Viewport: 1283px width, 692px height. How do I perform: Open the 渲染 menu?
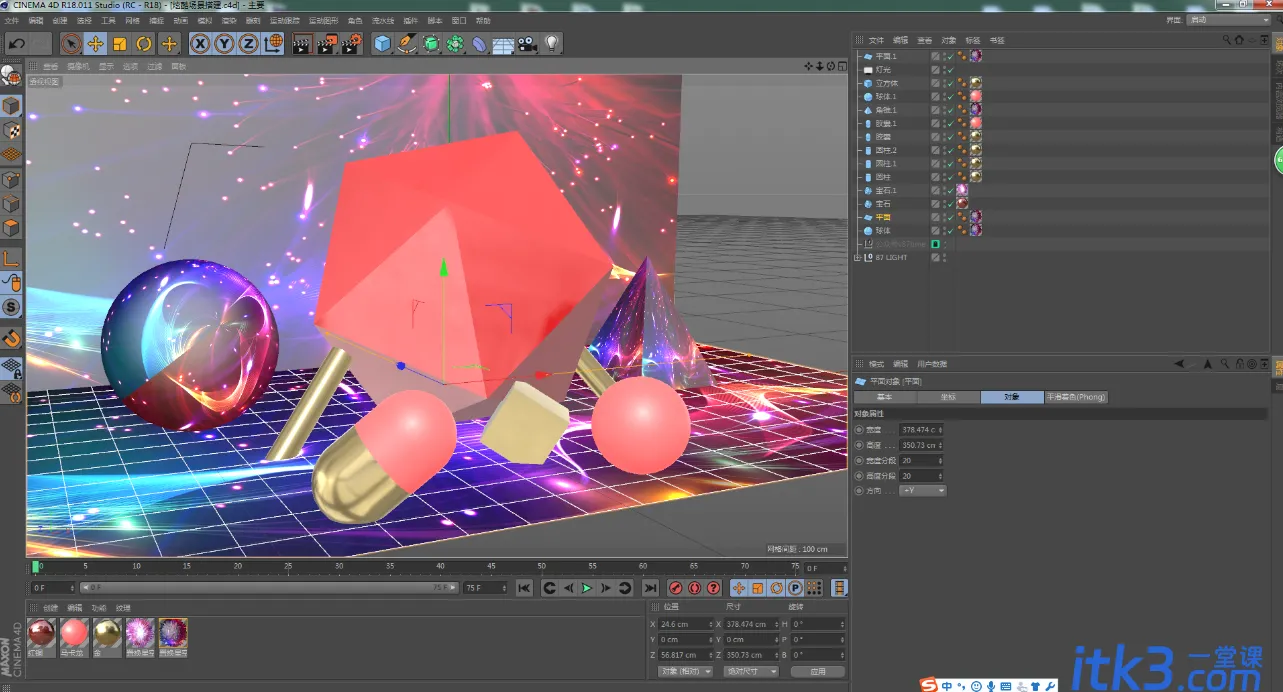229,20
